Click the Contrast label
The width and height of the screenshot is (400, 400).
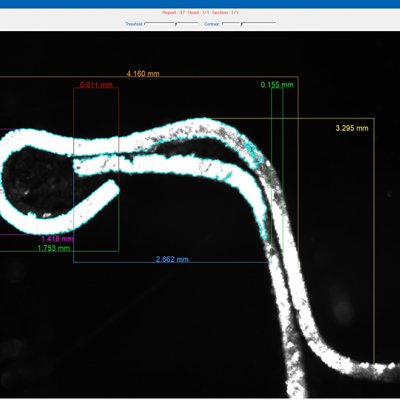click(x=212, y=24)
